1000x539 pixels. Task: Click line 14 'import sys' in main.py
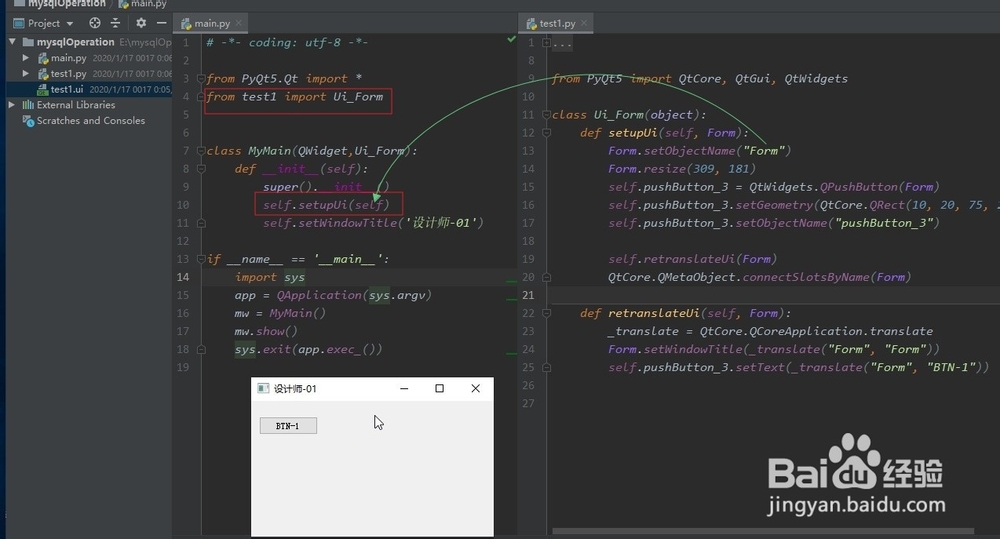tap(270, 277)
